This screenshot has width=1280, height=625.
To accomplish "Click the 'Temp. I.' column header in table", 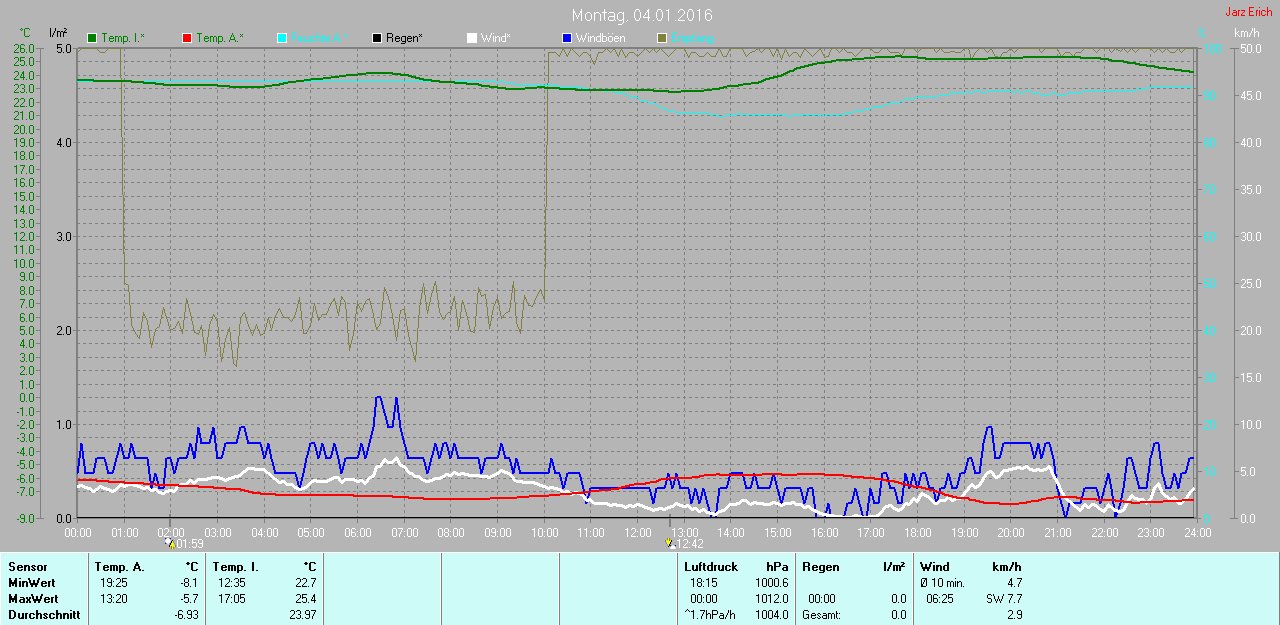I will pyautogui.click(x=235, y=567).
